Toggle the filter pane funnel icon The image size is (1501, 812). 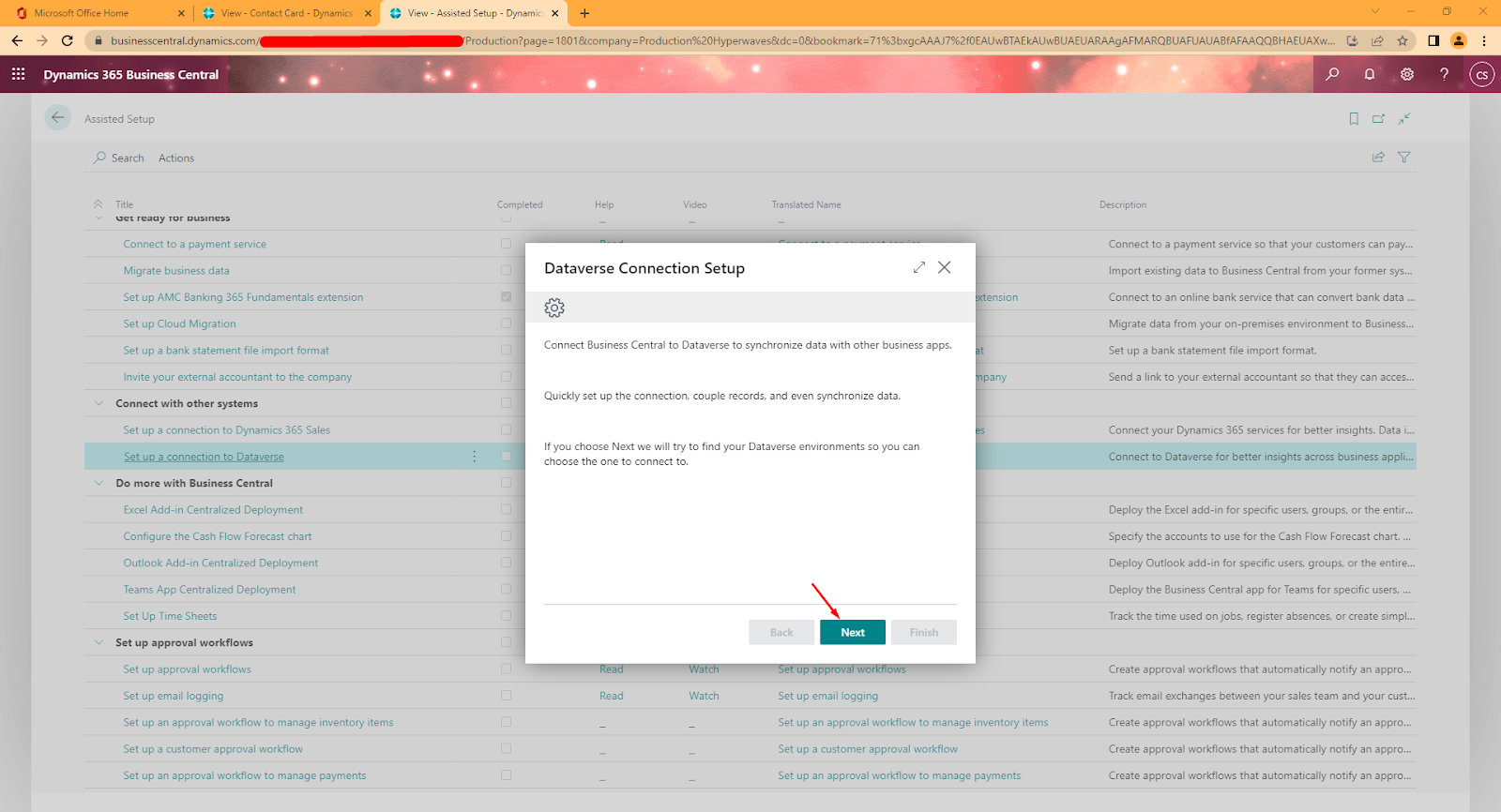1404,158
